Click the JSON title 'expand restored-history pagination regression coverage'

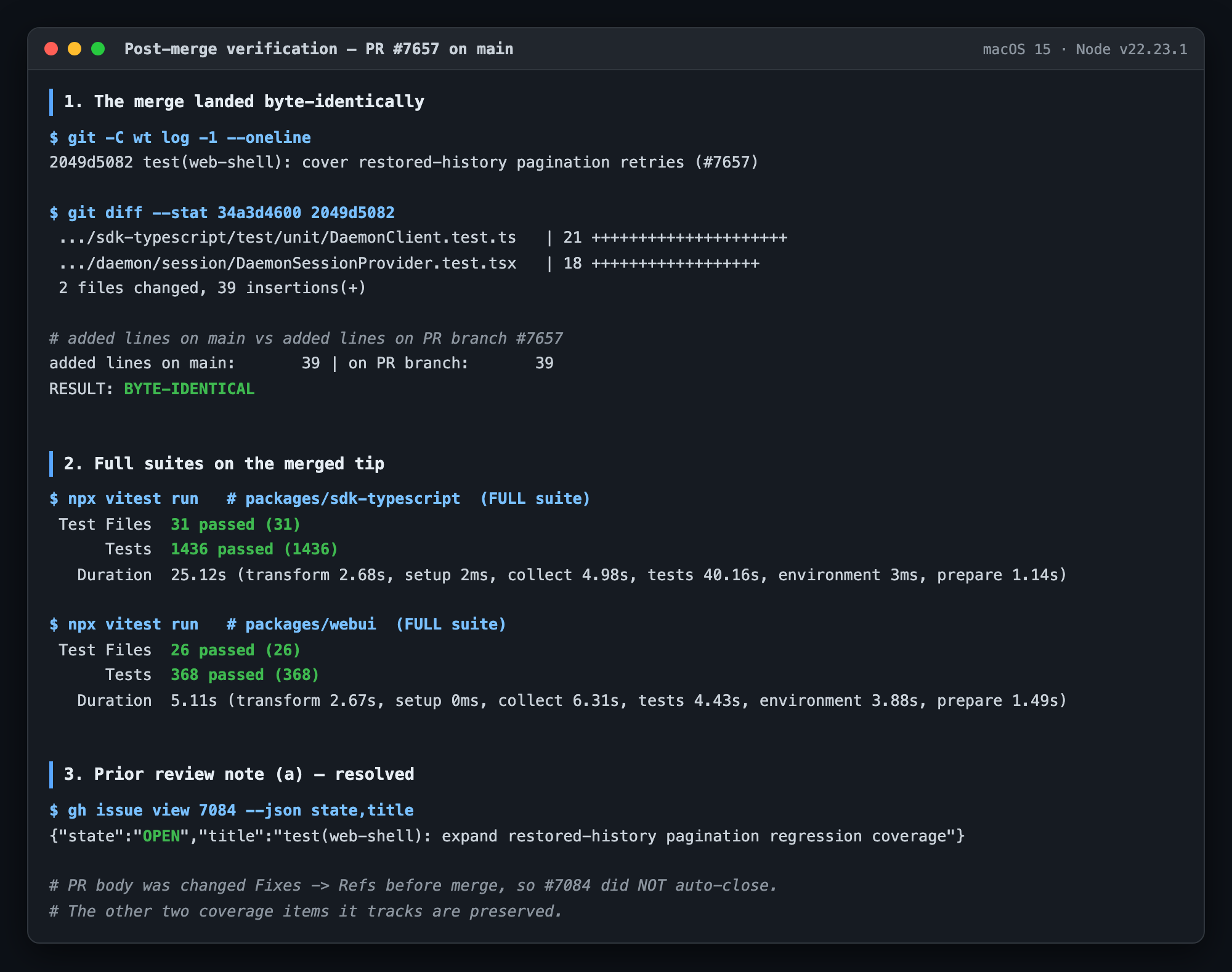(x=694, y=836)
